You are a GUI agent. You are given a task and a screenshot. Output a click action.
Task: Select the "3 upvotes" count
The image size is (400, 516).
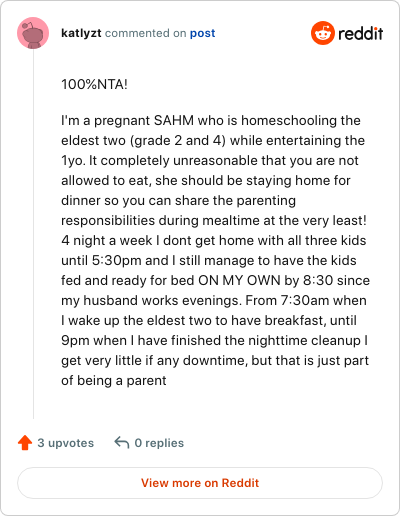coord(66,443)
